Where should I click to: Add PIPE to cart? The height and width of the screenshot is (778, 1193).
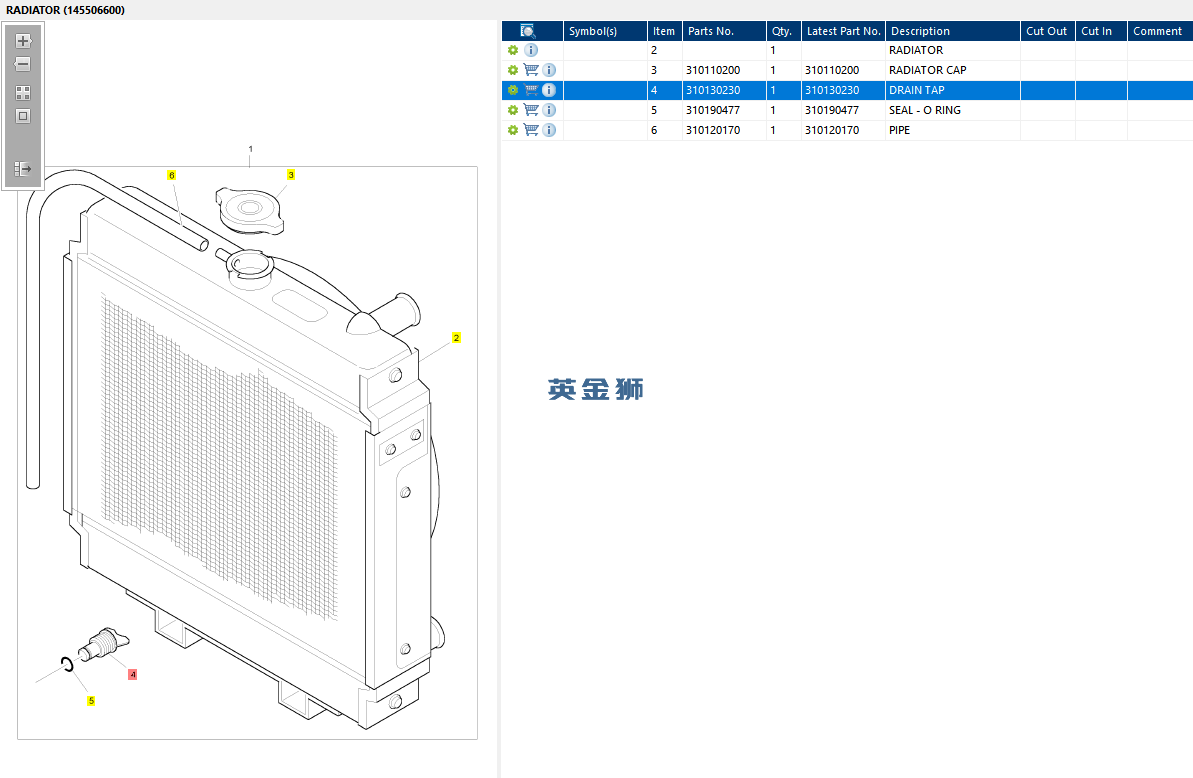(x=531, y=130)
